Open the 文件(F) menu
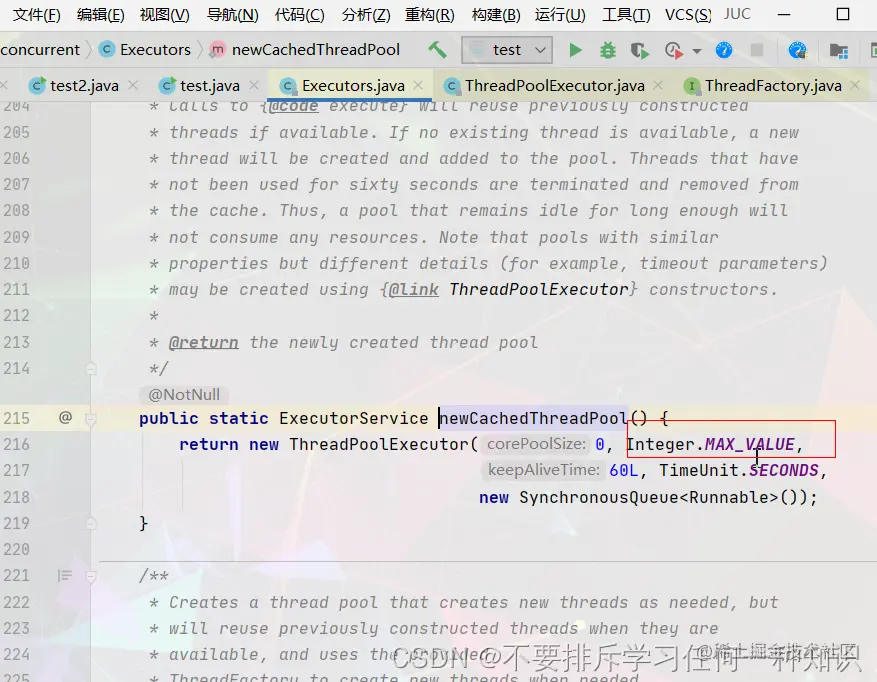 [x=36, y=15]
